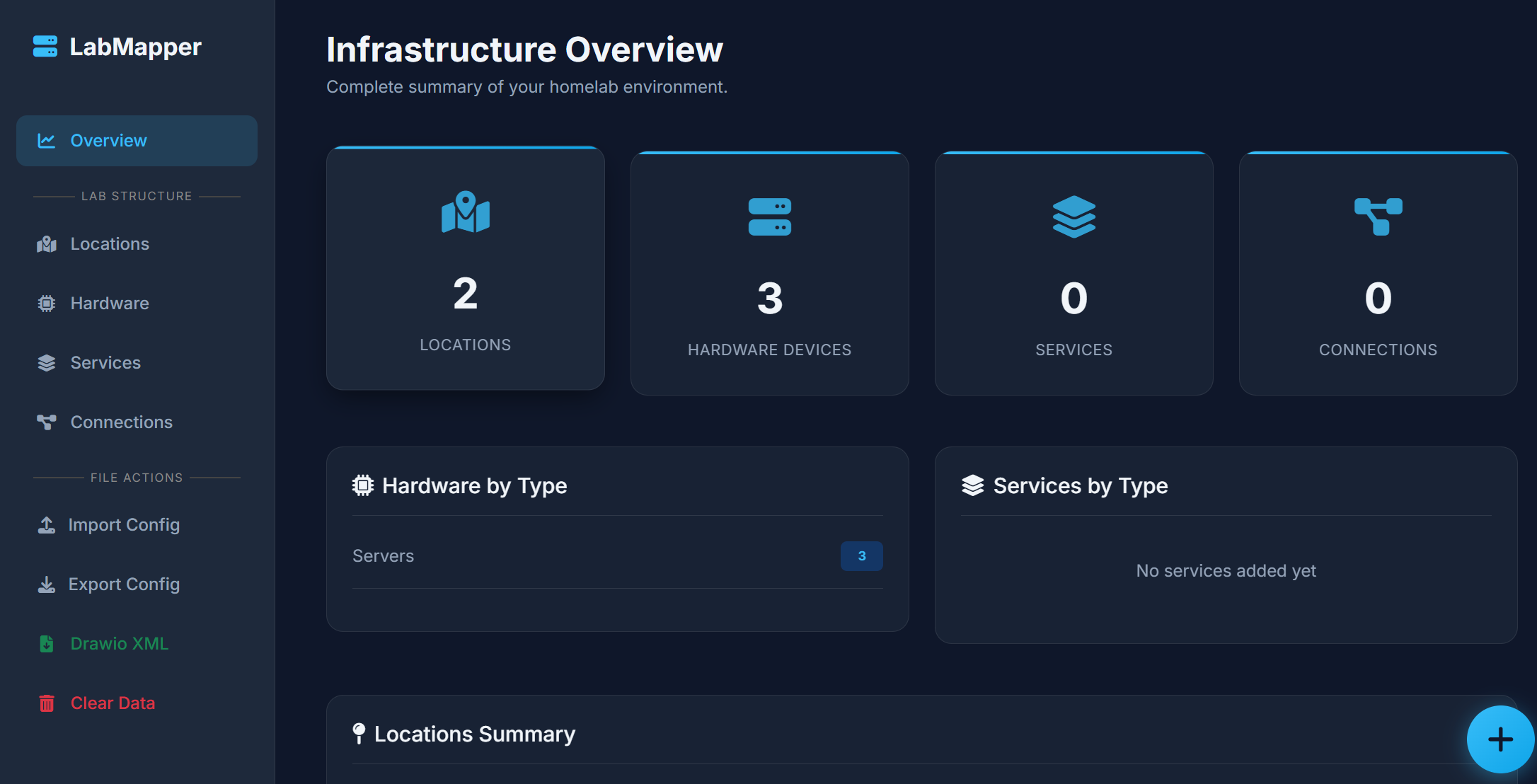Screen dimensions: 1537x784
Task: Click the Connections network icon in sidebar
Action: 47,422
